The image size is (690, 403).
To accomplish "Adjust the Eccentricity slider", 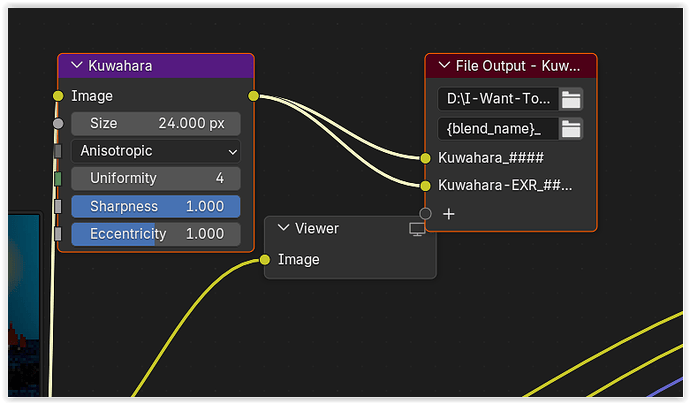I will (156, 234).
